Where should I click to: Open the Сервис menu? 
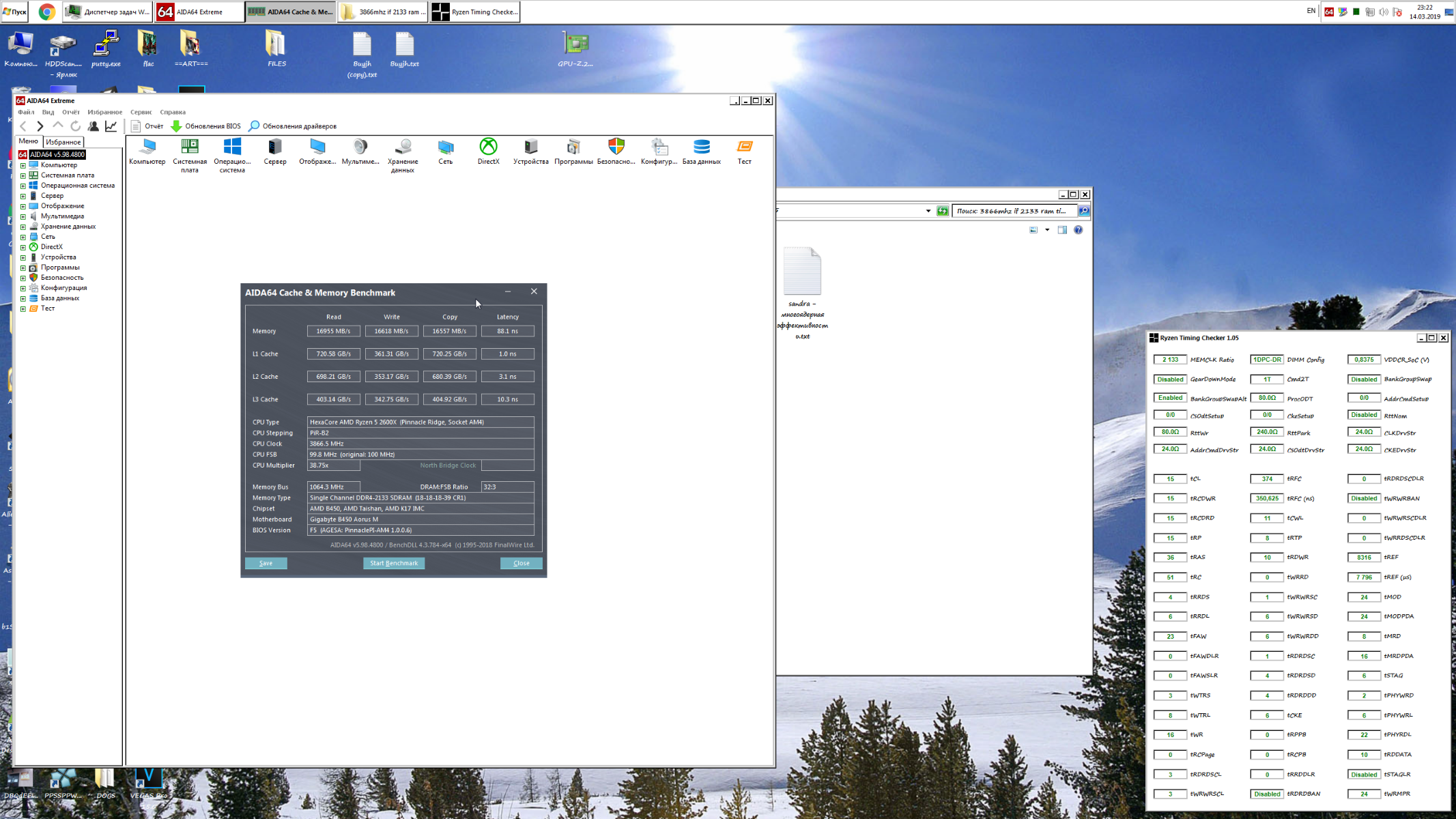[x=141, y=112]
